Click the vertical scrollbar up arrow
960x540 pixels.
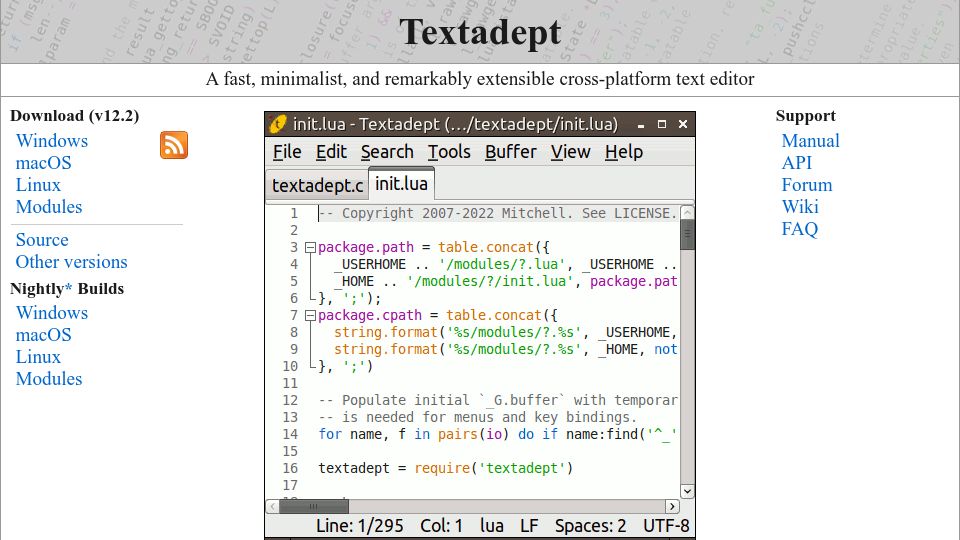pos(687,212)
